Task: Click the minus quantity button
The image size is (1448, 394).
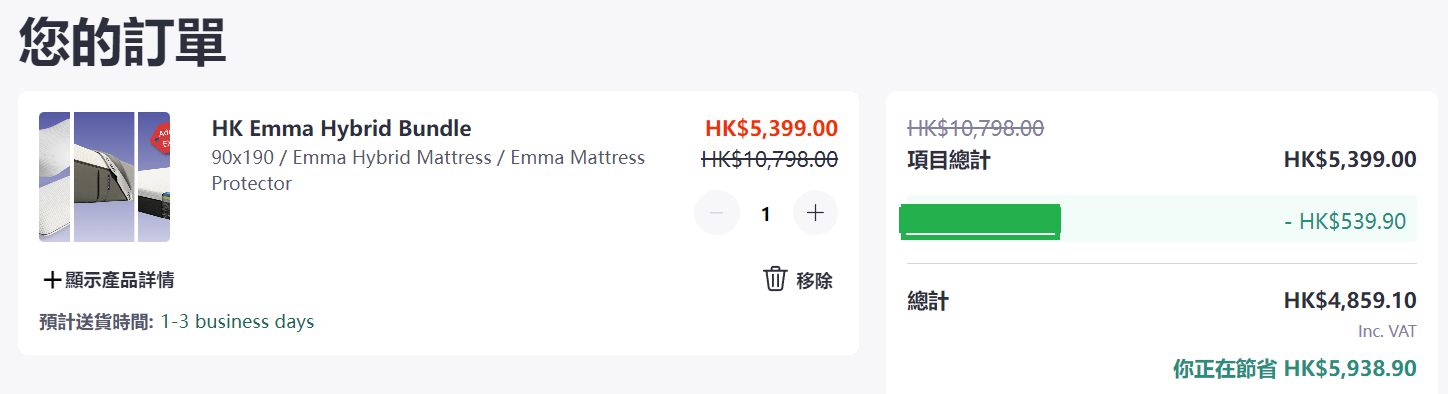Action: pyautogui.click(x=716, y=213)
